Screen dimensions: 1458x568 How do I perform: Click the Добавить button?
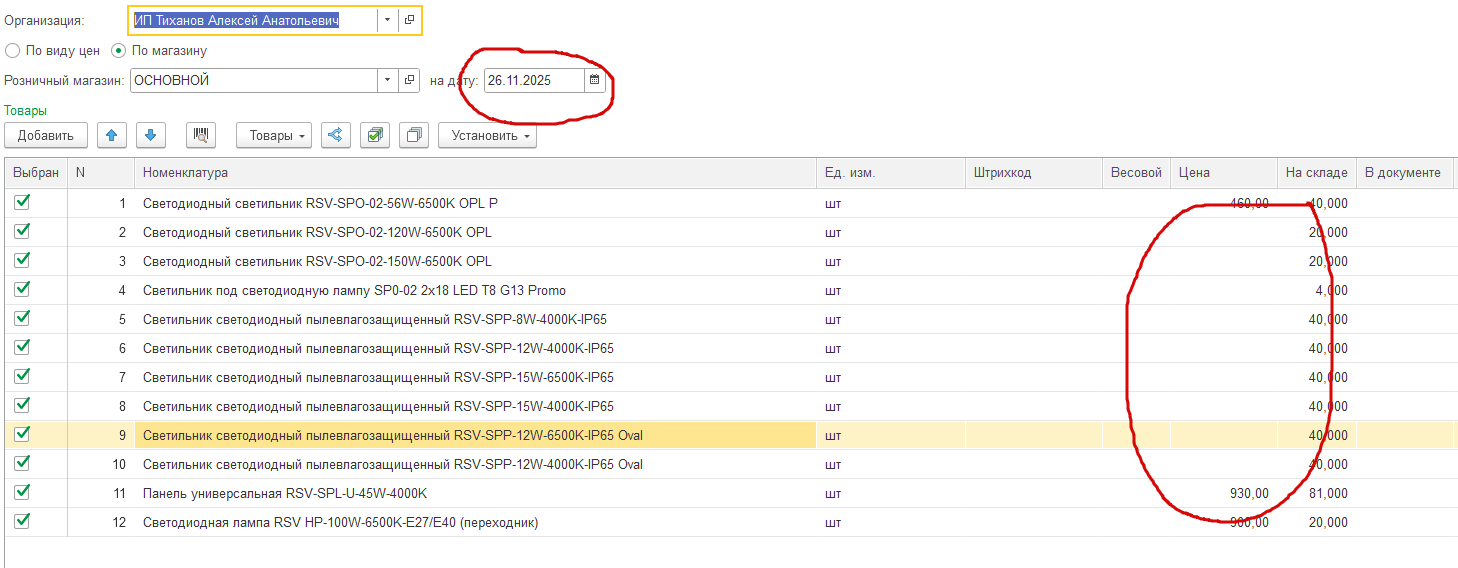click(46, 135)
